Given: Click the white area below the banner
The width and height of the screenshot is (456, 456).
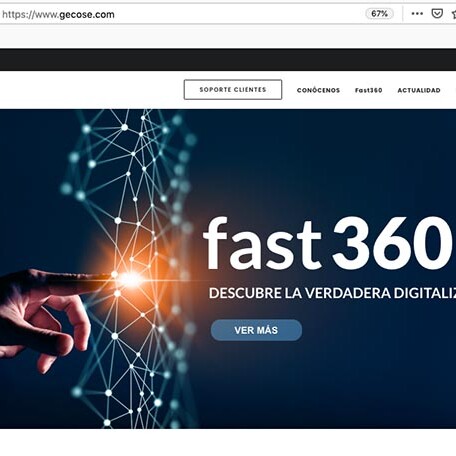Looking at the screenshot, I should (228, 442).
